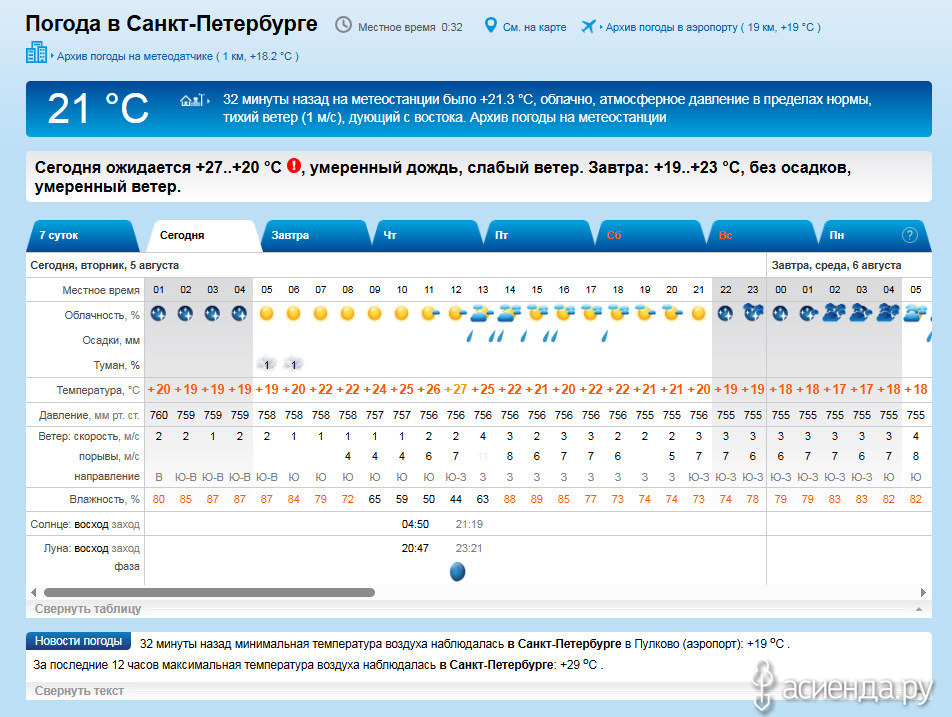Click the 'Сегодня, вторник, 5 августа' header
The height and width of the screenshot is (717, 952).
104,265
